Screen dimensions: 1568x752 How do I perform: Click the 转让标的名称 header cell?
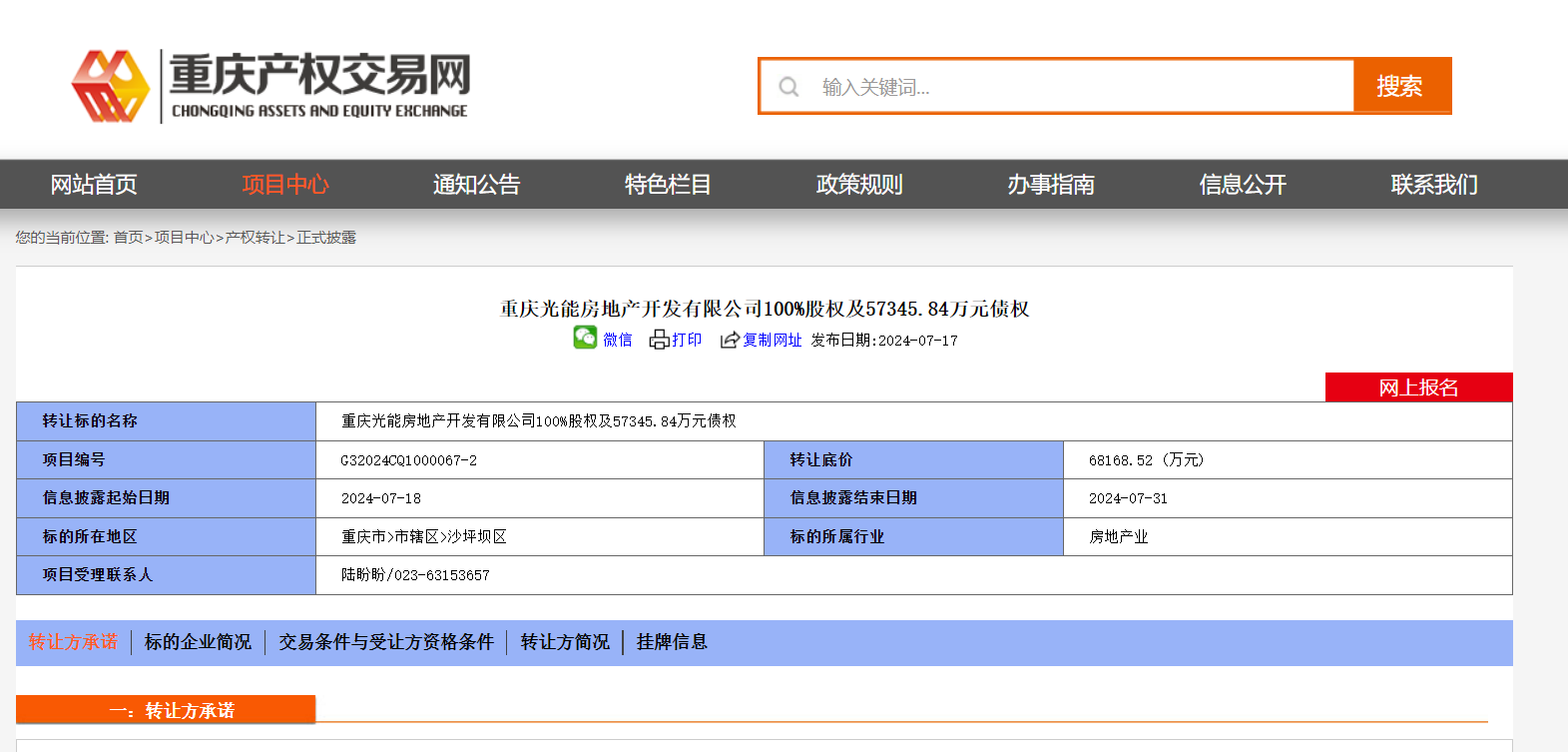(167, 421)
